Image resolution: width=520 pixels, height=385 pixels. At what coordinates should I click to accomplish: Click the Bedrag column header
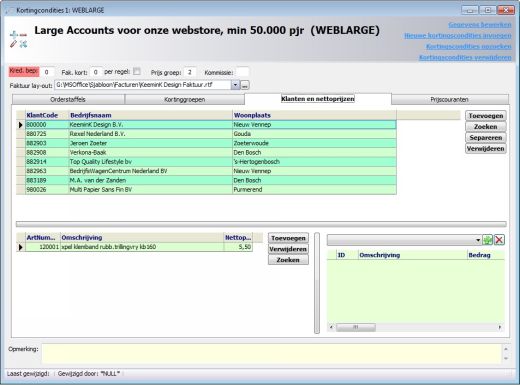486,255
